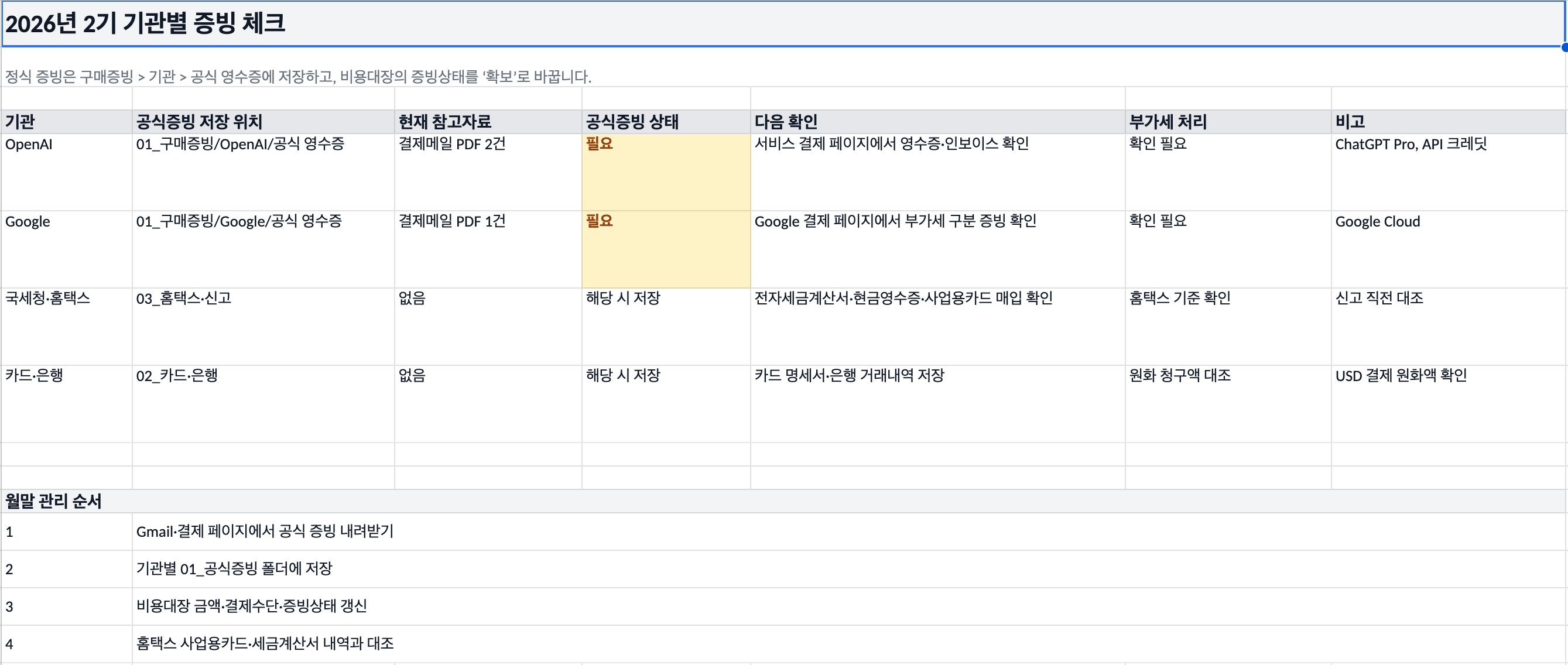
Task: Click the 'Google Cloud' note cell
Action: pyautogui.click(x=1448, y=249)
